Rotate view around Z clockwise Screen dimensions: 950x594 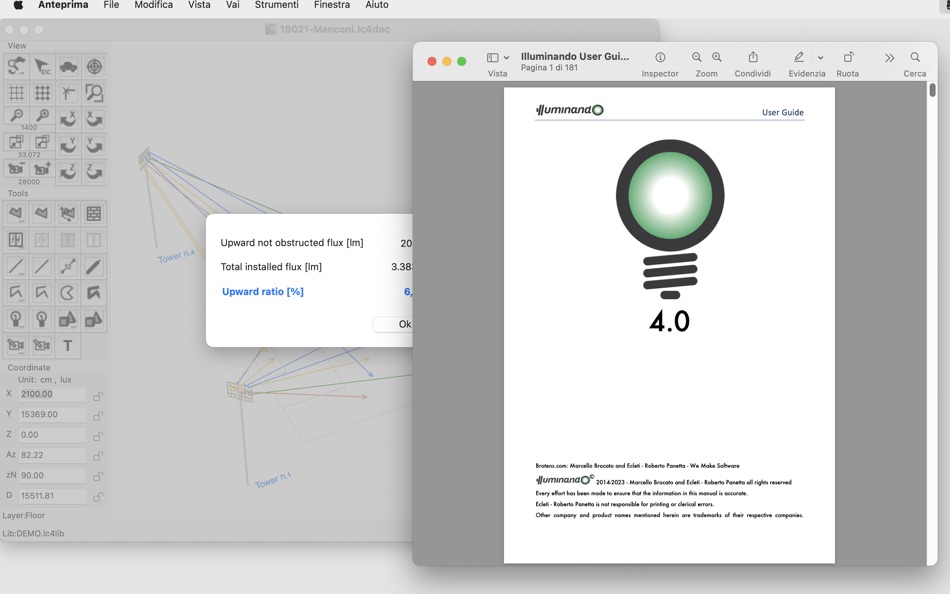(94, 171)
